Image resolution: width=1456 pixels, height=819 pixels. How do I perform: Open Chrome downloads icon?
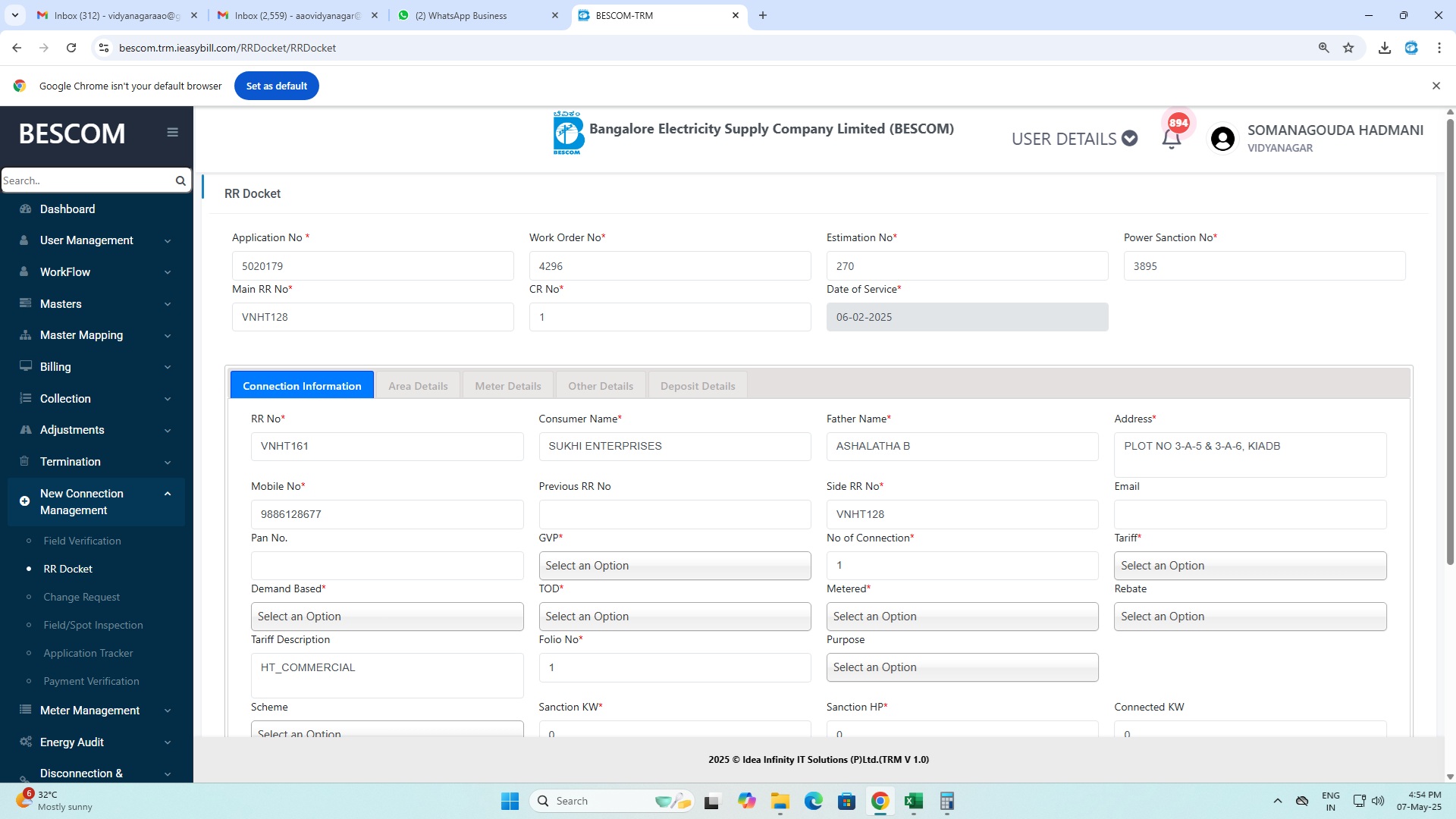(x=1385, y=48)
